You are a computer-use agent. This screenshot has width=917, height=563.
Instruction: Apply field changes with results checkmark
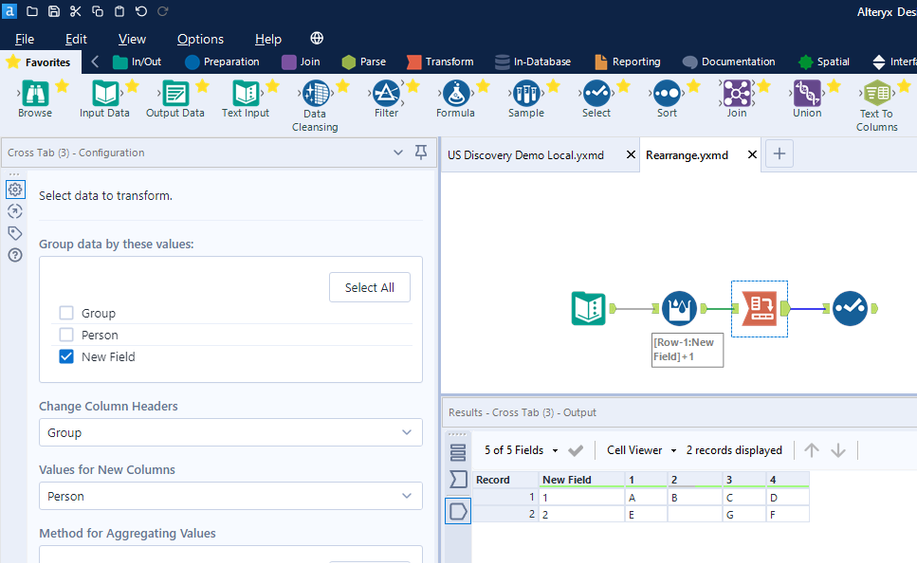coord(575,450)
